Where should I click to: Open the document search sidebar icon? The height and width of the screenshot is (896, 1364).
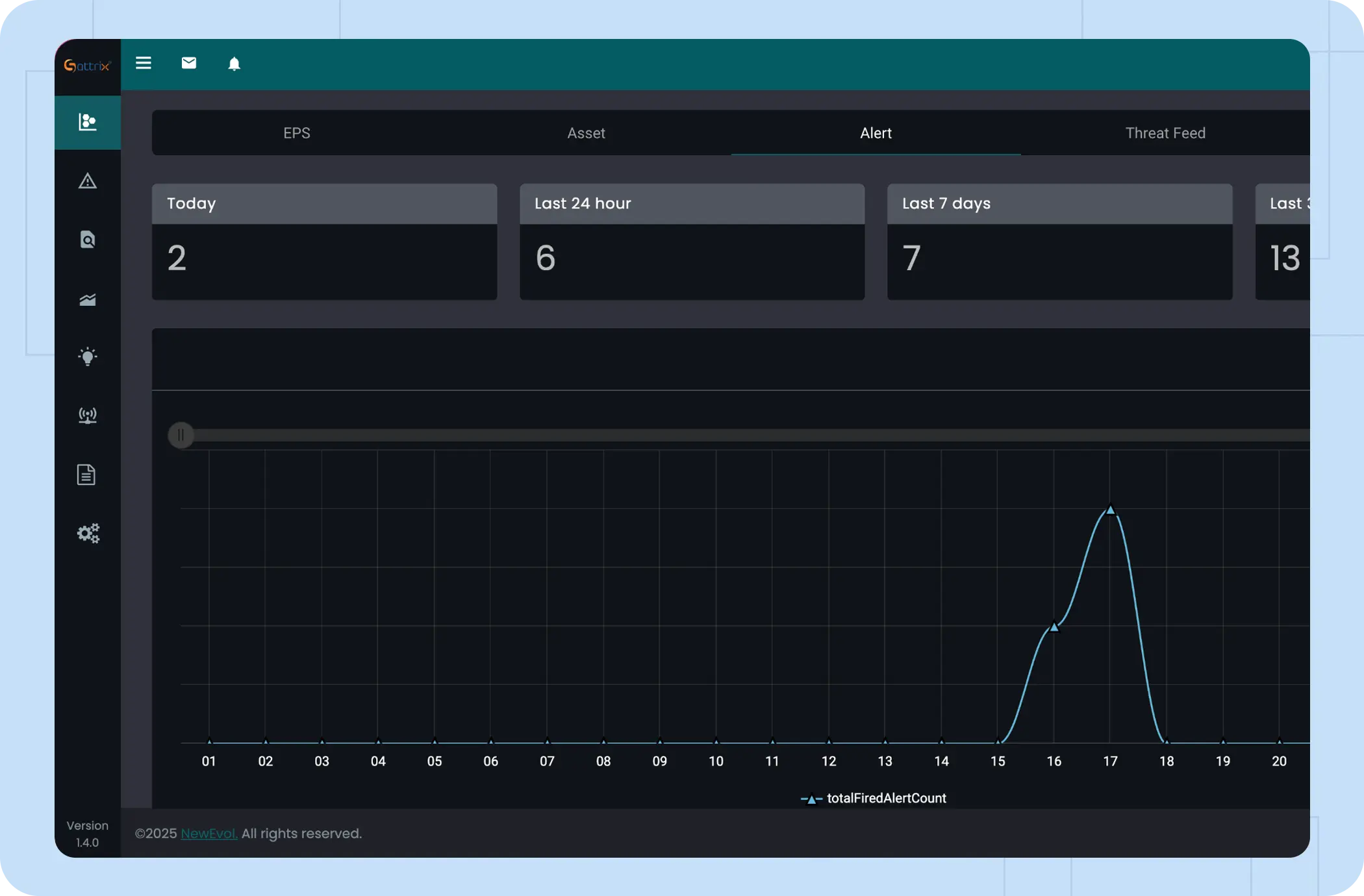[88, 240]
